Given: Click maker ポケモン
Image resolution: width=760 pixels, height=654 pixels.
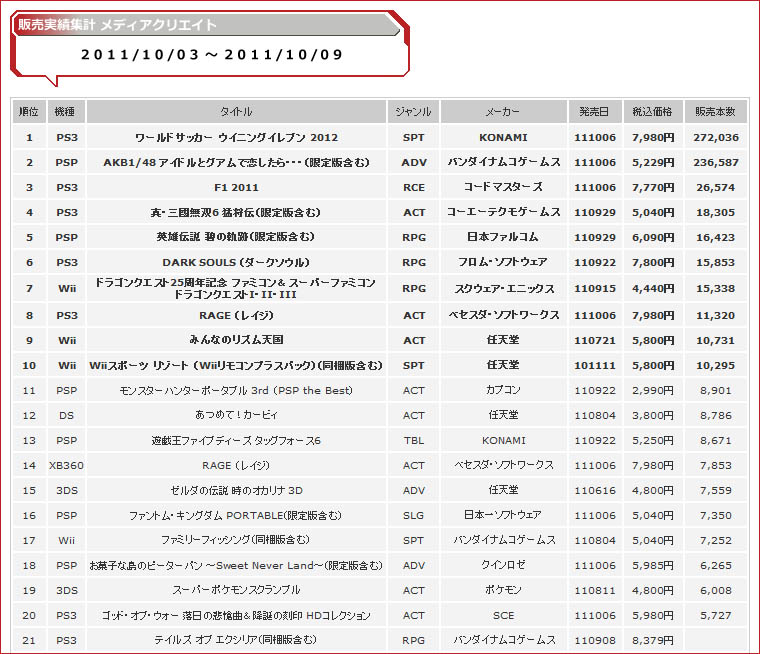Looking at the screenshot, I should [x=504, y=590].
